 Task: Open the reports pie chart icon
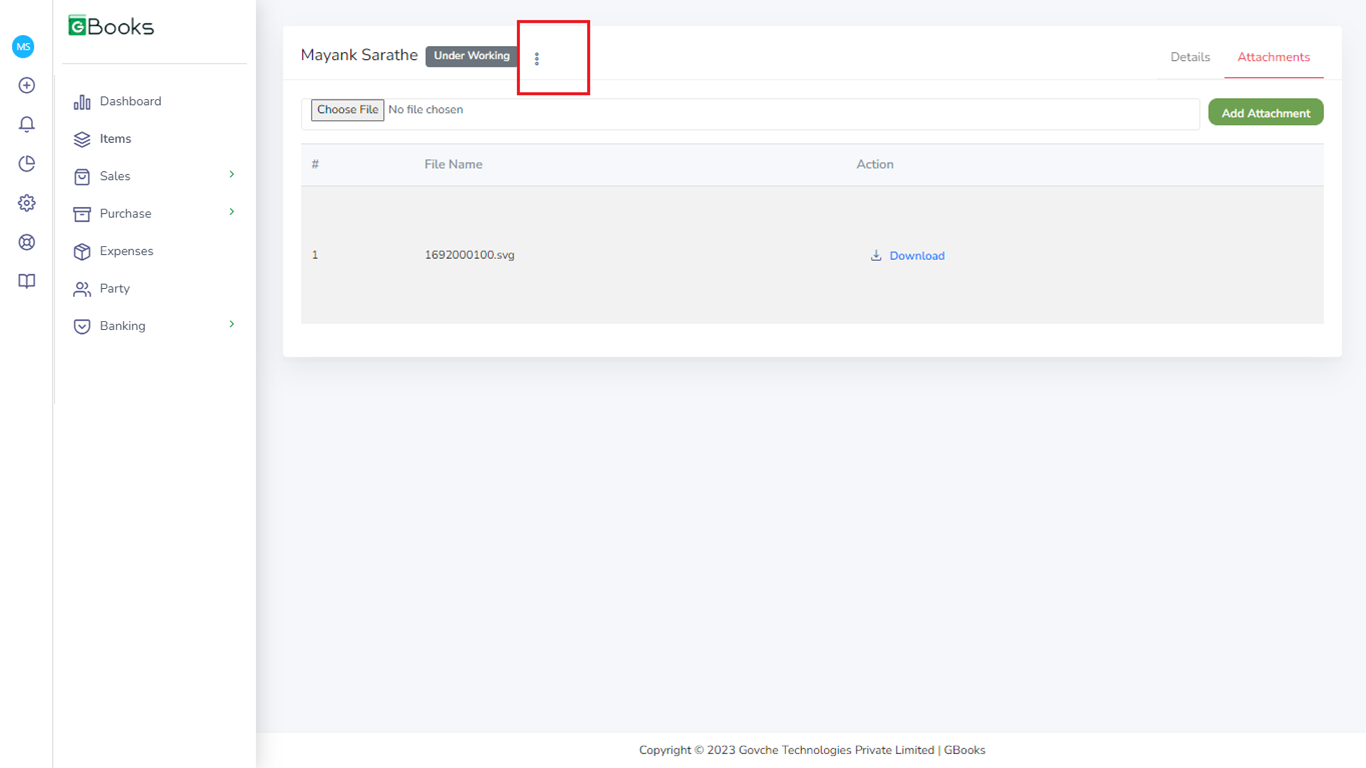coord(27,164)
